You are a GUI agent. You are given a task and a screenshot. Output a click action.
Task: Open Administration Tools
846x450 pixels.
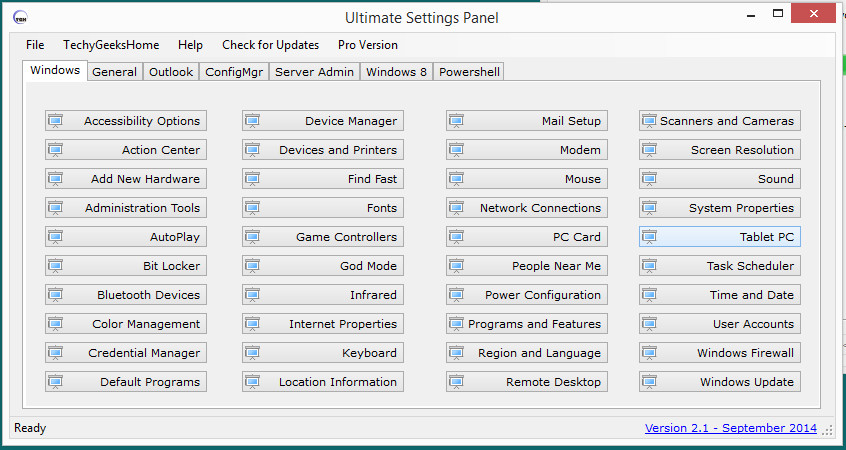point(126,208)
